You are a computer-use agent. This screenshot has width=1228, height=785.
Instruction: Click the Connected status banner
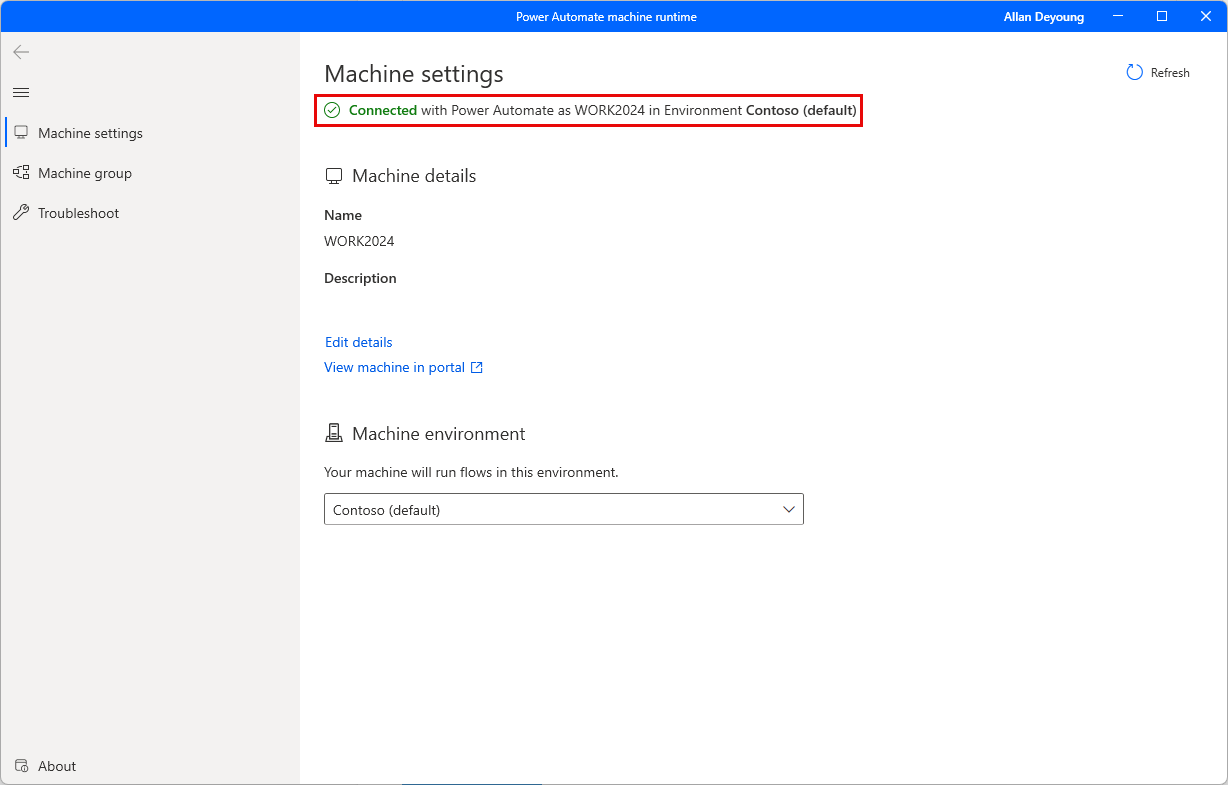pyautogui.click(x=588, y=110)
